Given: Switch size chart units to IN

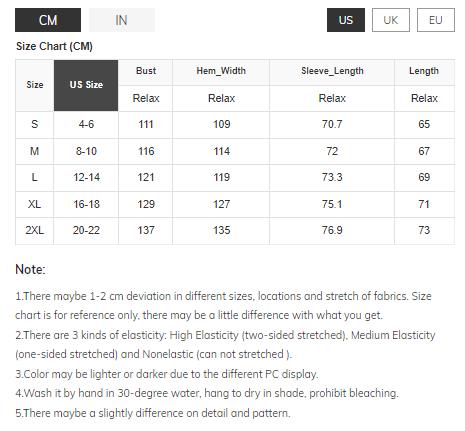Looking at the screenshot, I should pos(122,20).
